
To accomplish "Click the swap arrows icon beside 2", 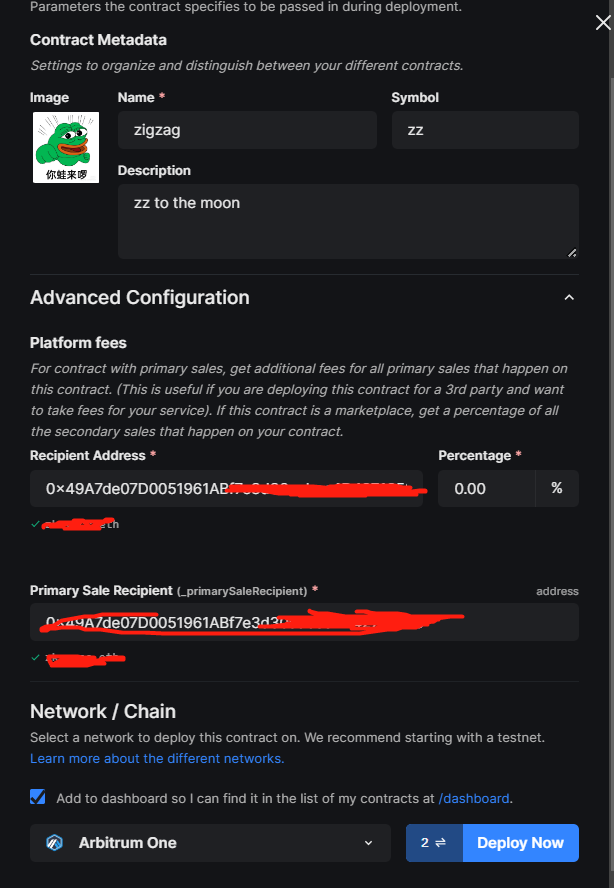I will click(x=440, y=843).
